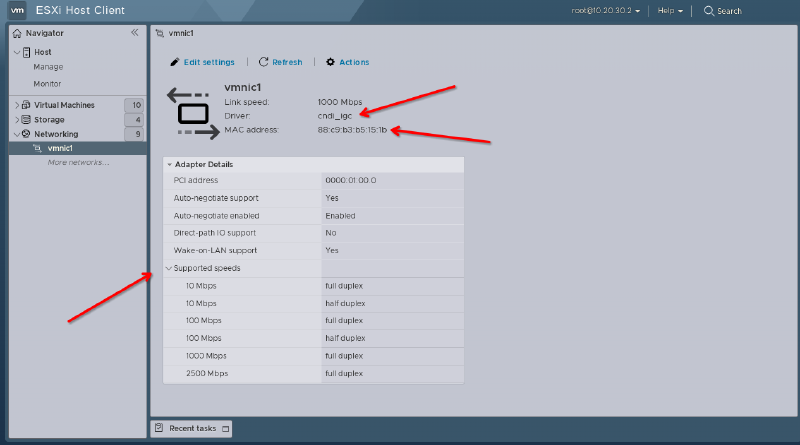Image resolution: width=800 pixels, height=445 pixels.
Task: Click the large vmnic1 adapter graphic
Action: 192,112
